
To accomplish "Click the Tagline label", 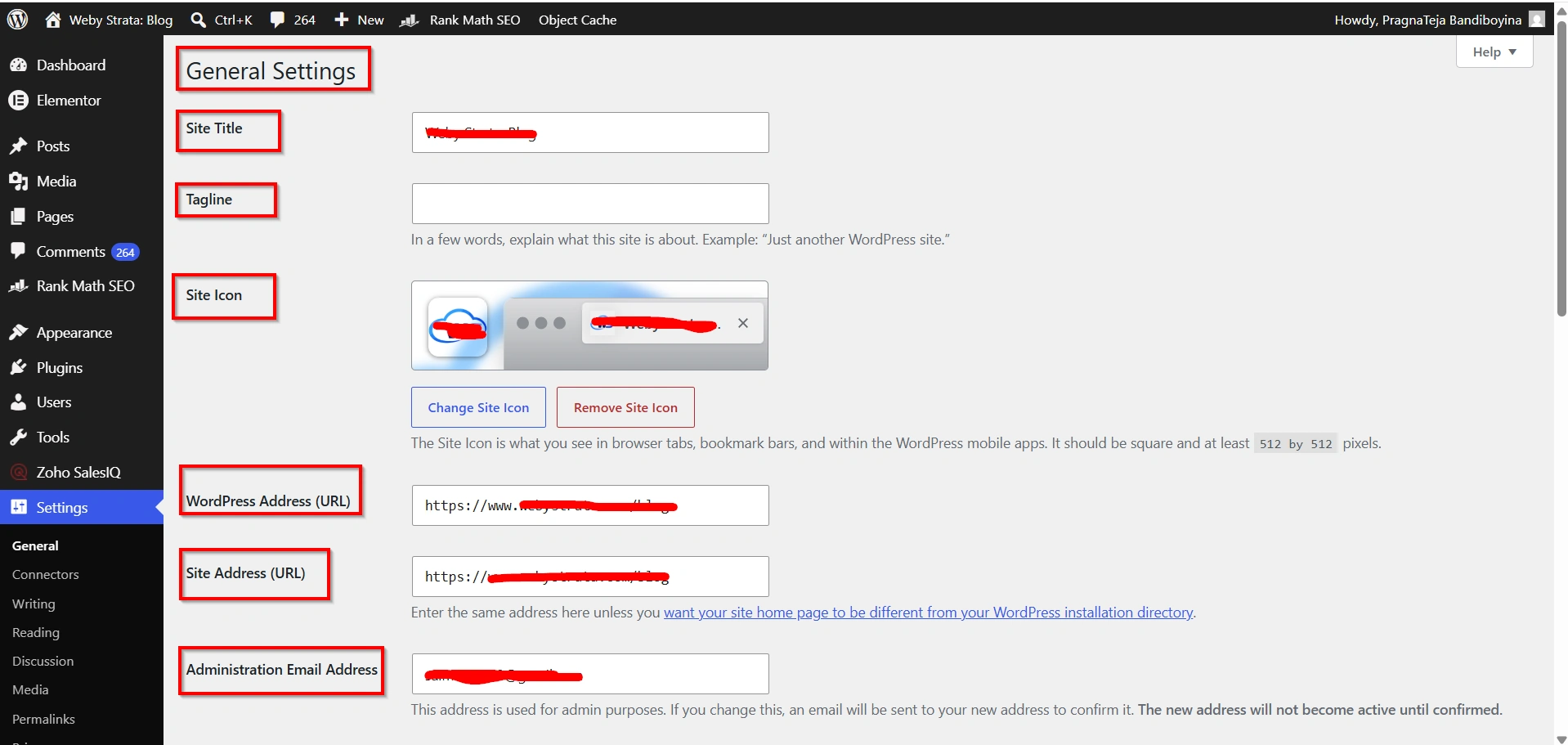I will [208, 200].
